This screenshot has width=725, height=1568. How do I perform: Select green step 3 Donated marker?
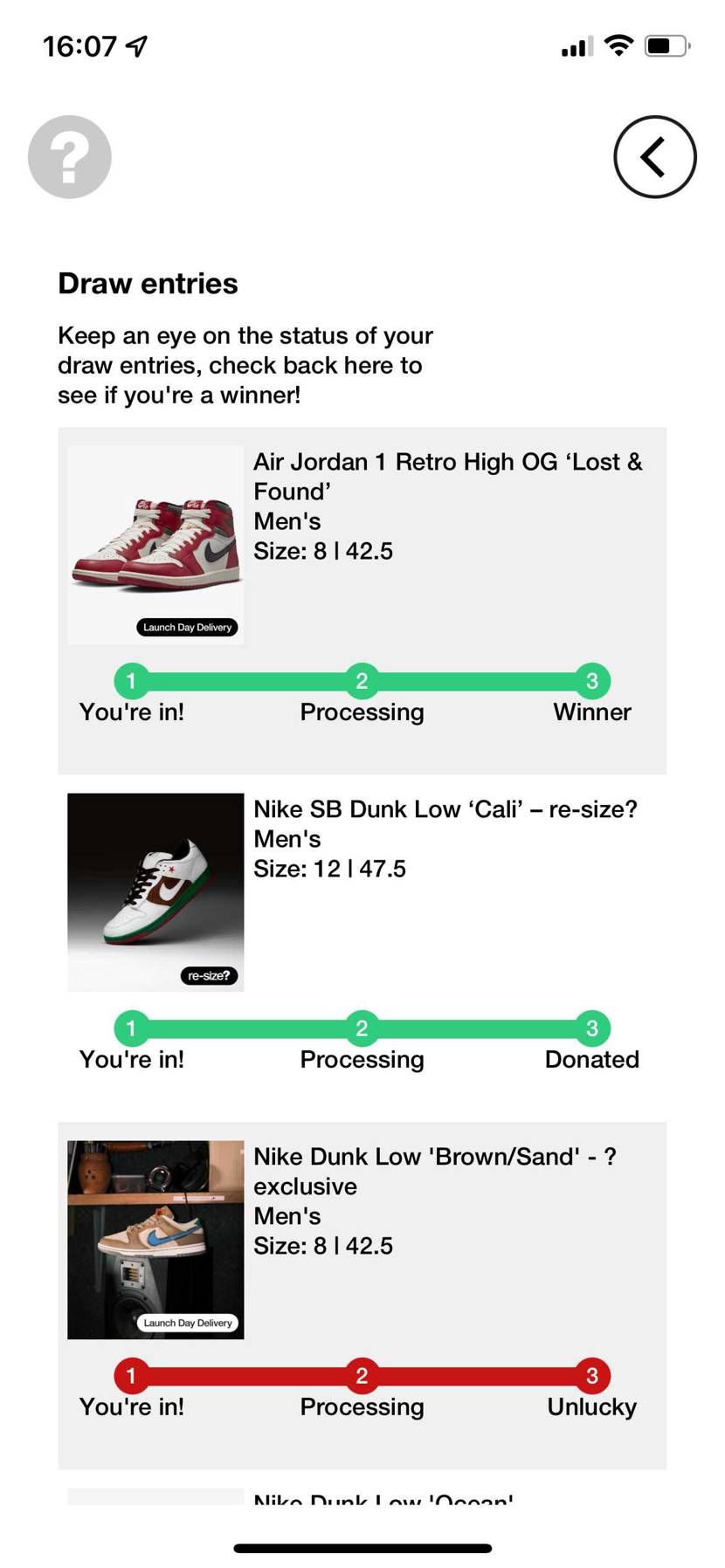(592, 1028)
